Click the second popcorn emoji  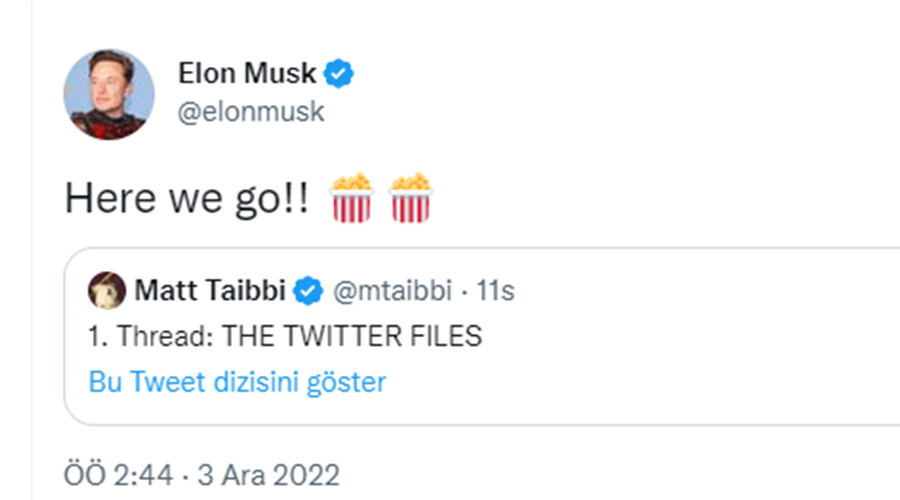(x=410, y=197)
